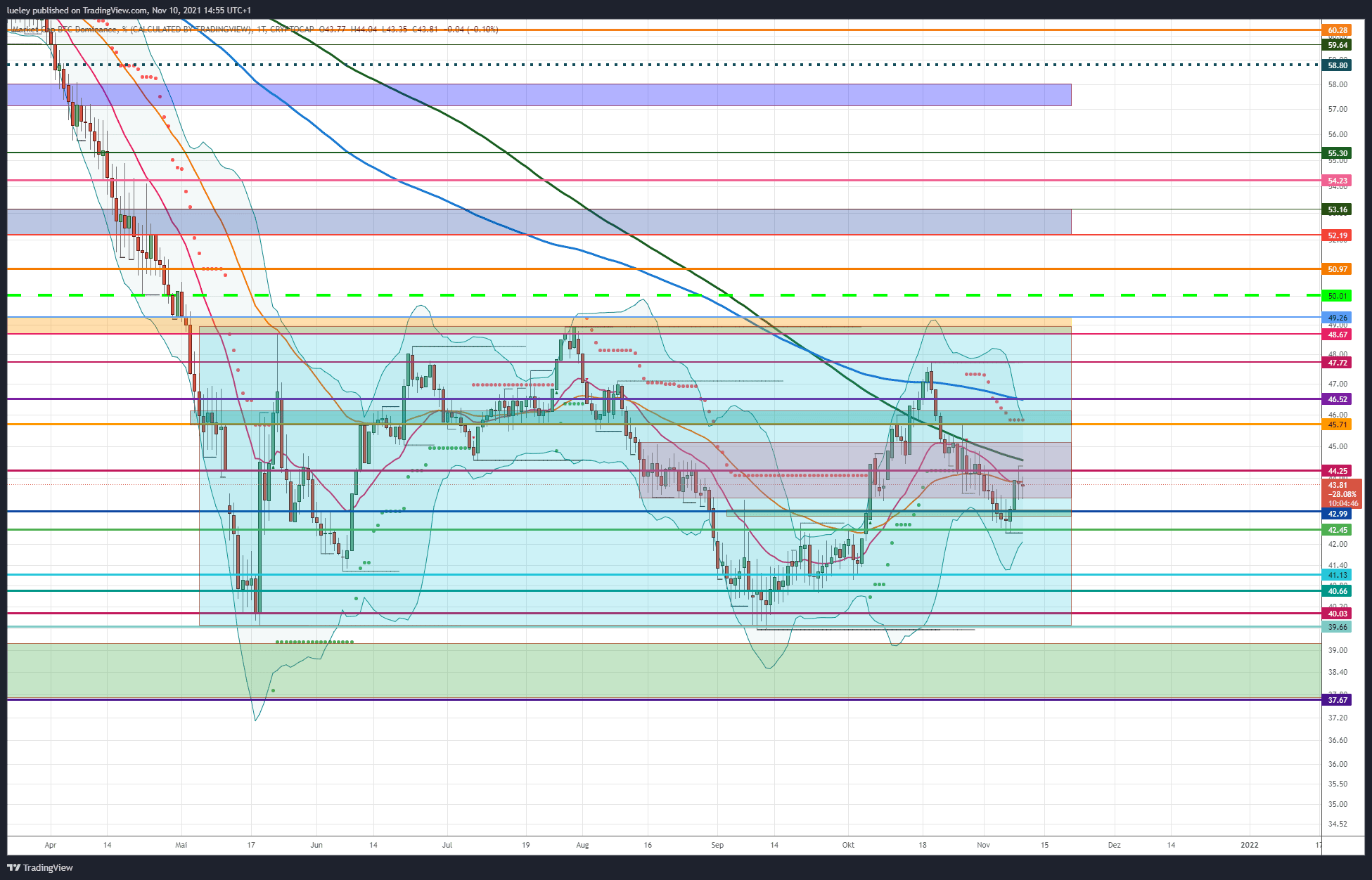This screenshot has height=880, width=1372.
Task: Click the 48.67 price label
Action: coord(1338,335)
